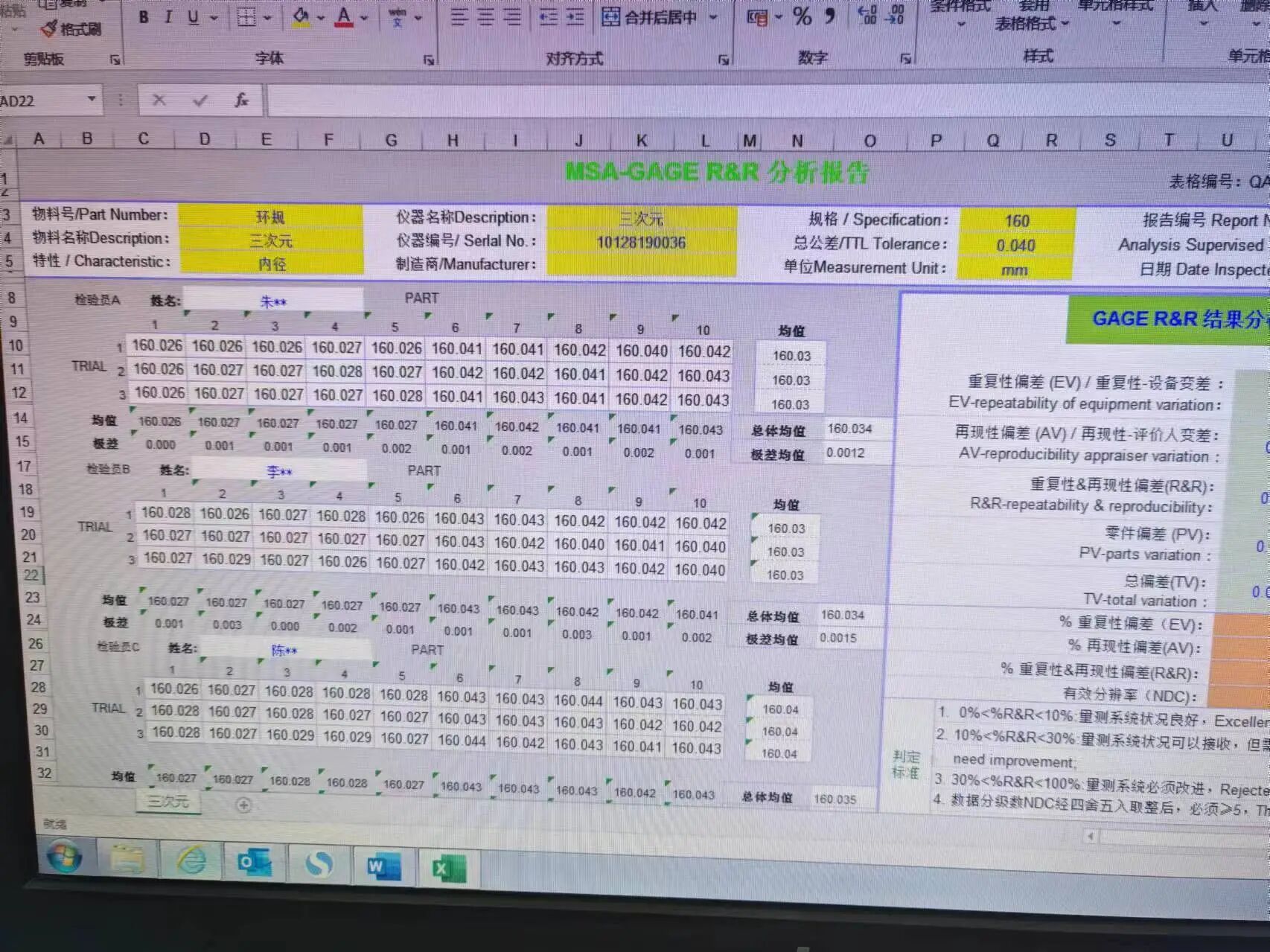Click the increase indent icon
The width and height of the screenshot is (1270, 952).
coord(575,17)
